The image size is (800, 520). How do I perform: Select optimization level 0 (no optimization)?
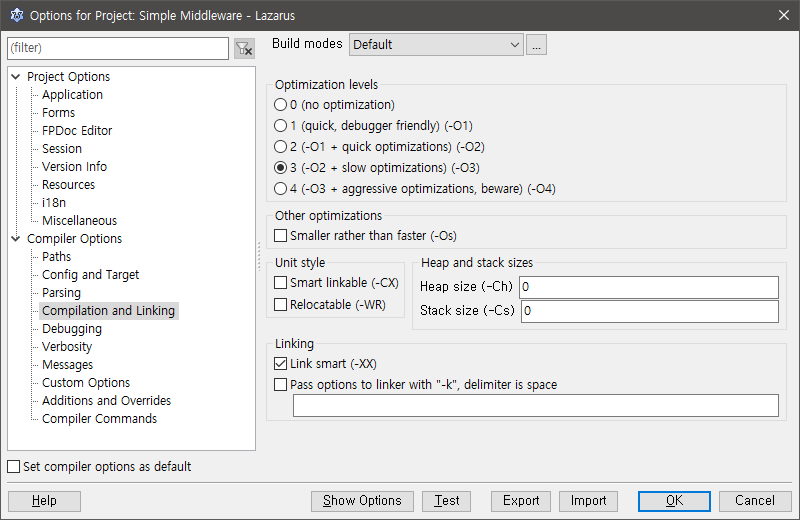[x=281, y=104]
